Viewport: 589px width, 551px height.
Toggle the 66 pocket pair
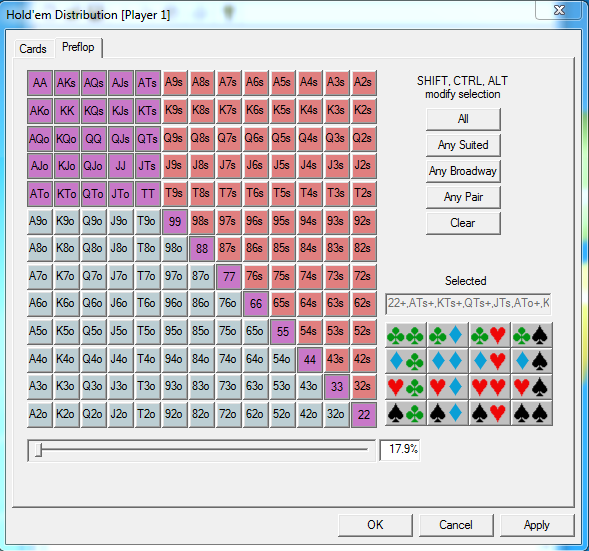(256, 304)
